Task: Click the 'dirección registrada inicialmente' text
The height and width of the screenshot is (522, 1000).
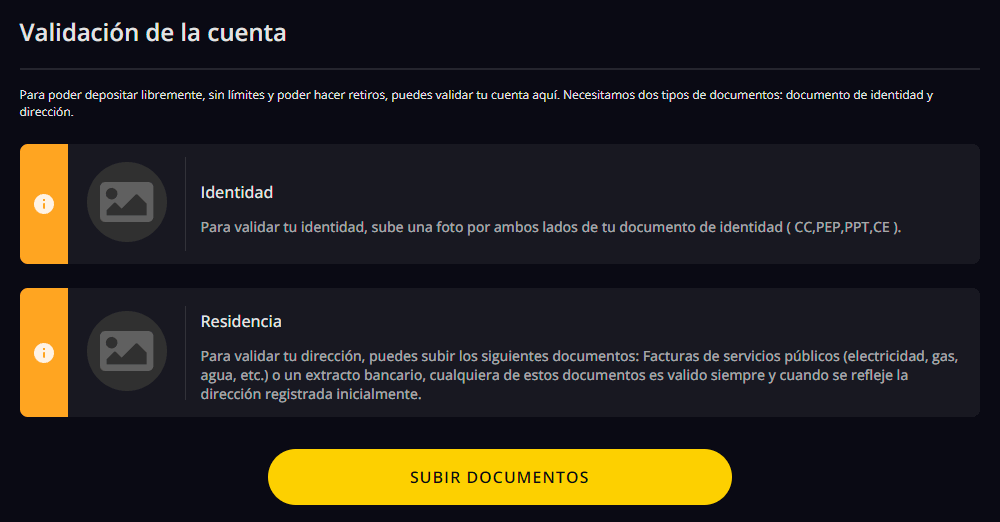Action: point(311,394)
